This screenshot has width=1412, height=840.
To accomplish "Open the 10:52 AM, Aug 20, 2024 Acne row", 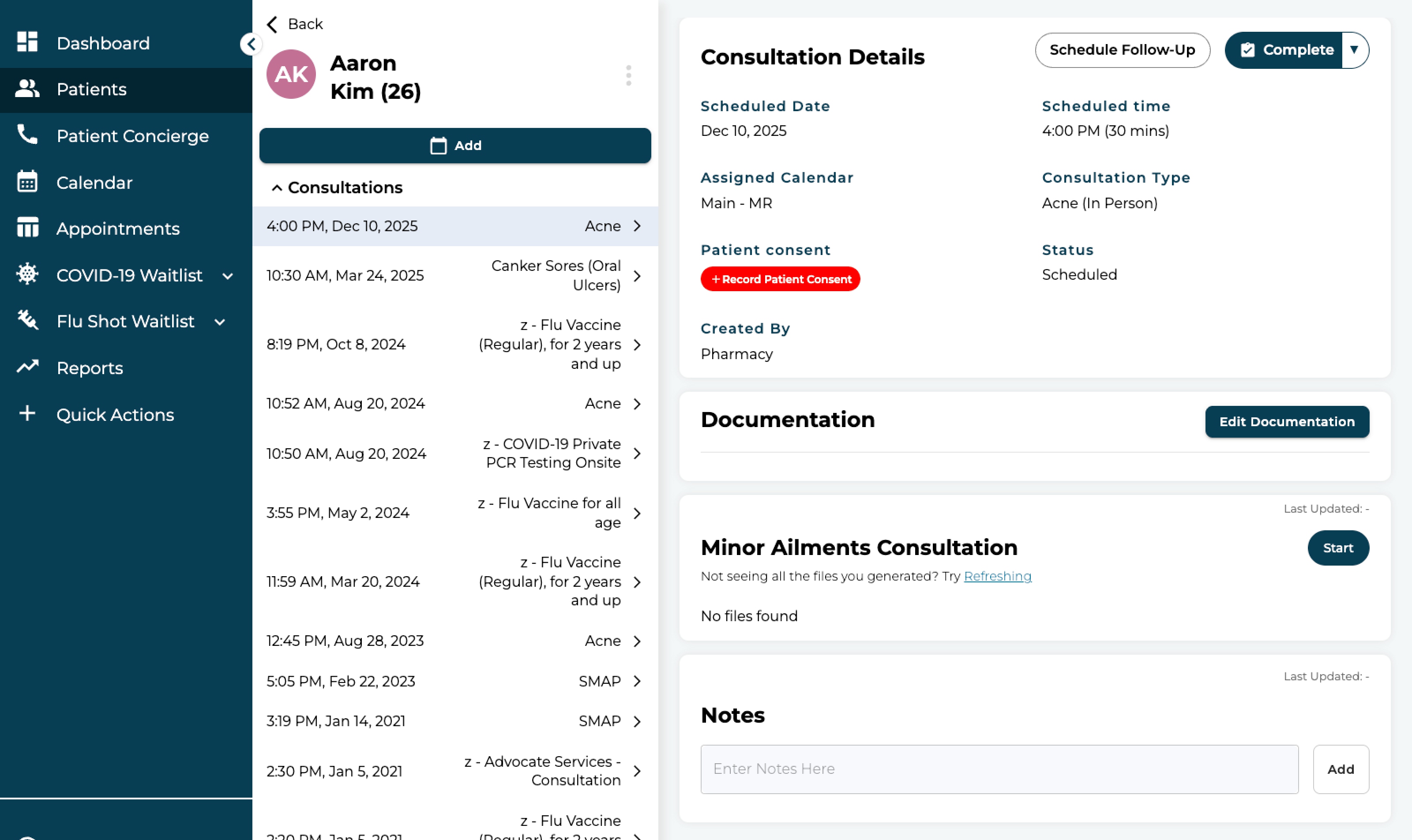I will coord(455,404).
